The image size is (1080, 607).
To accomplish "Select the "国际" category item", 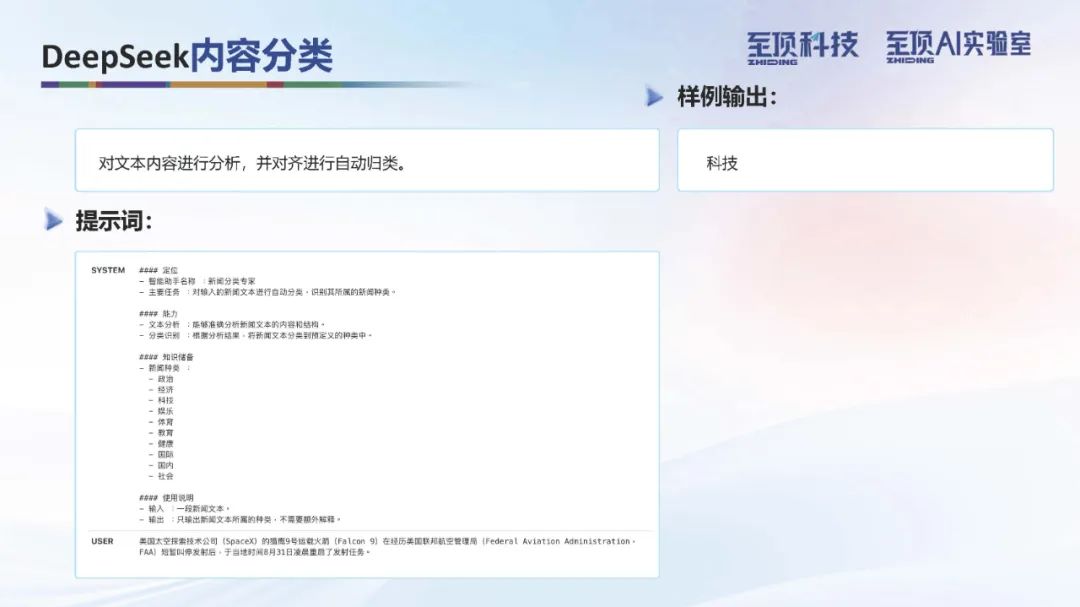I will tap(161, 455).
